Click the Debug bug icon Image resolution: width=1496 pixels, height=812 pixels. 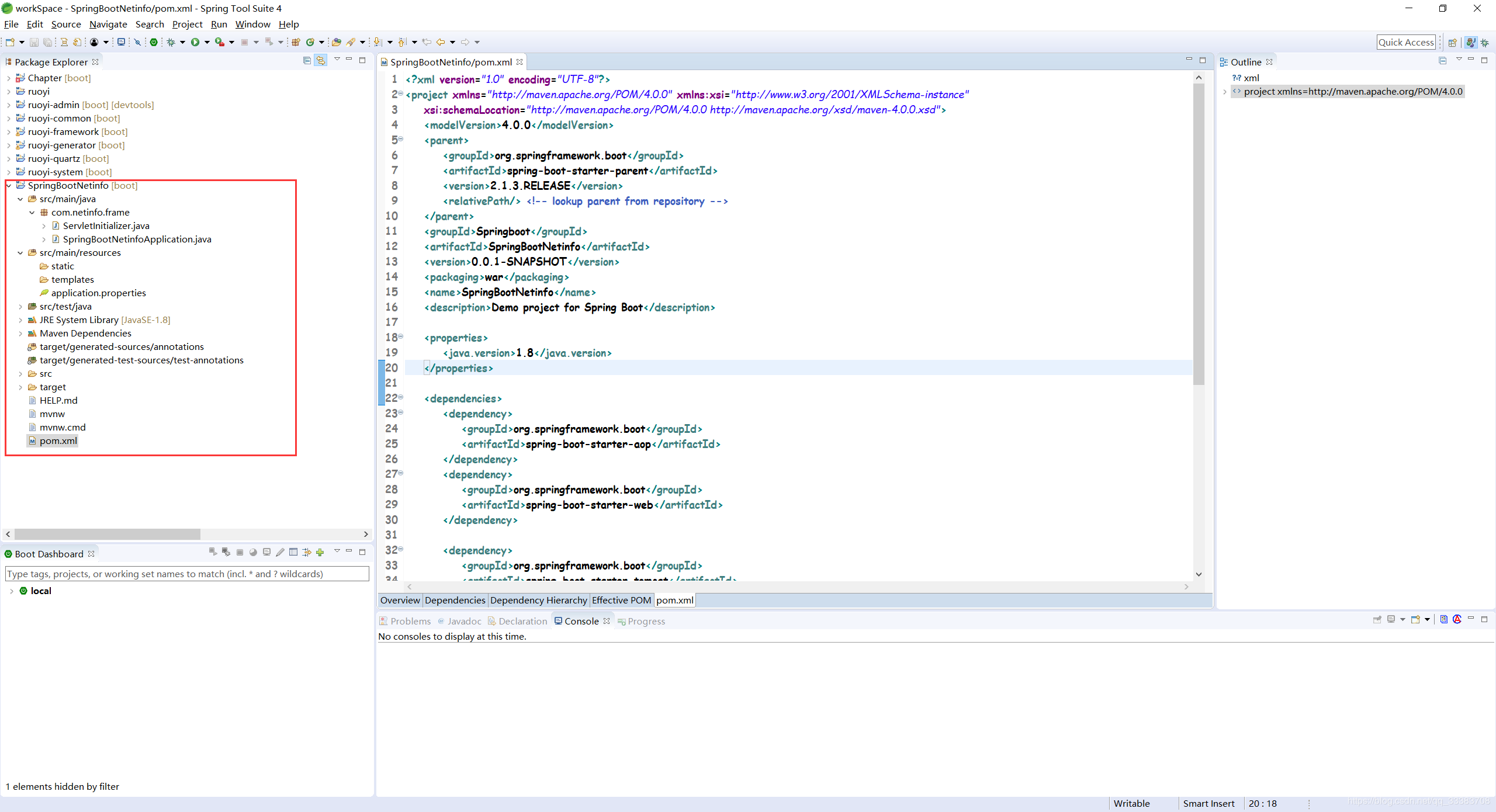click(171, 42)
